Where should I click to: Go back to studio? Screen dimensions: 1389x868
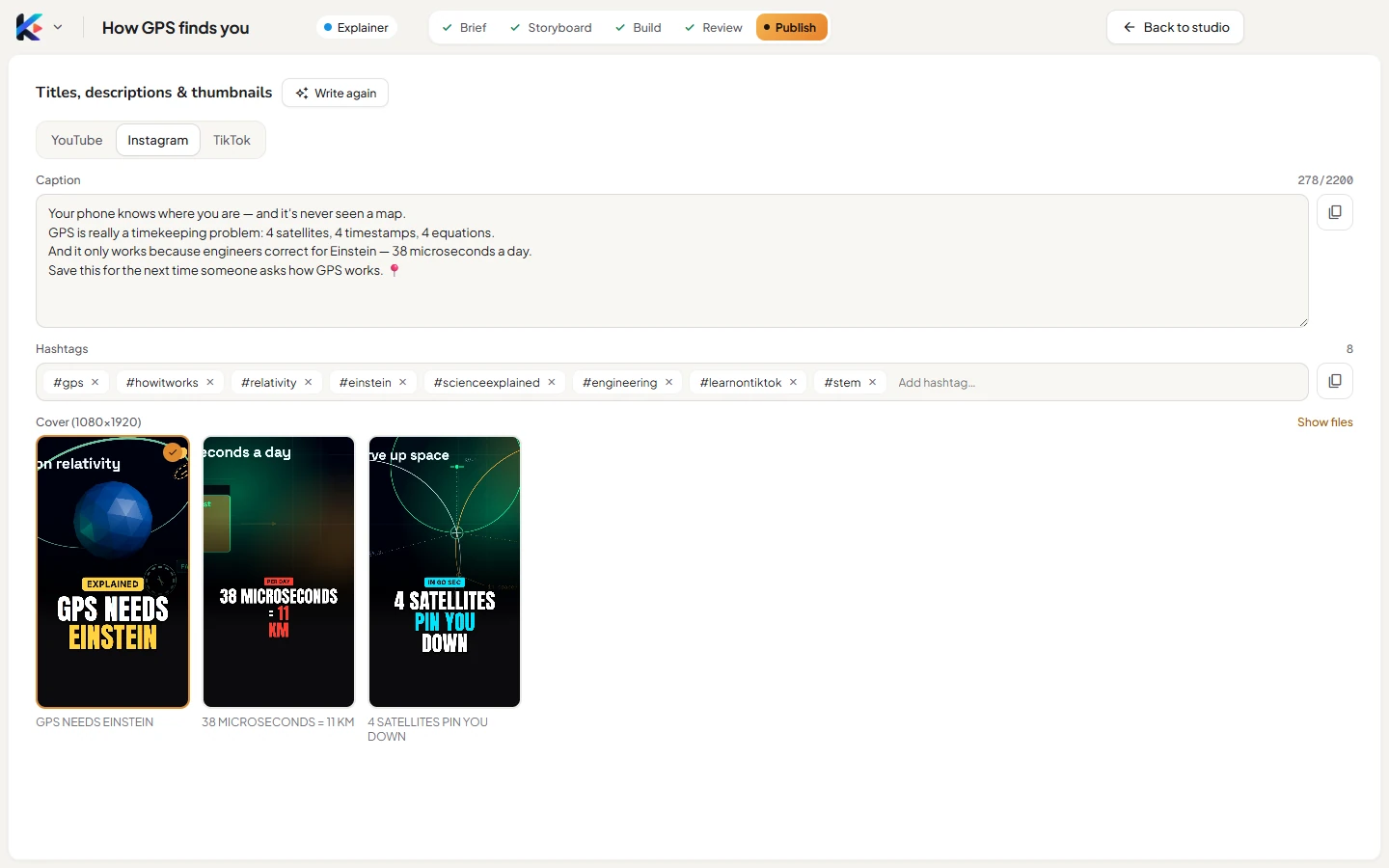[1175, 27]
